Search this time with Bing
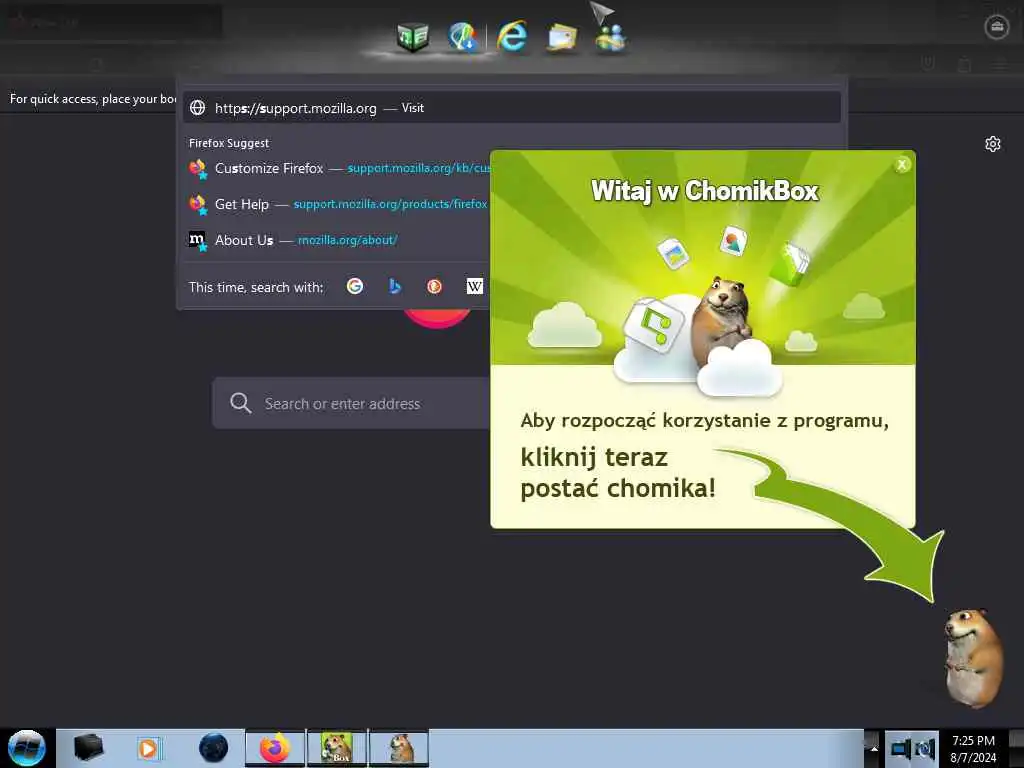Viewport: 1024px width, 768px height. 394,286
